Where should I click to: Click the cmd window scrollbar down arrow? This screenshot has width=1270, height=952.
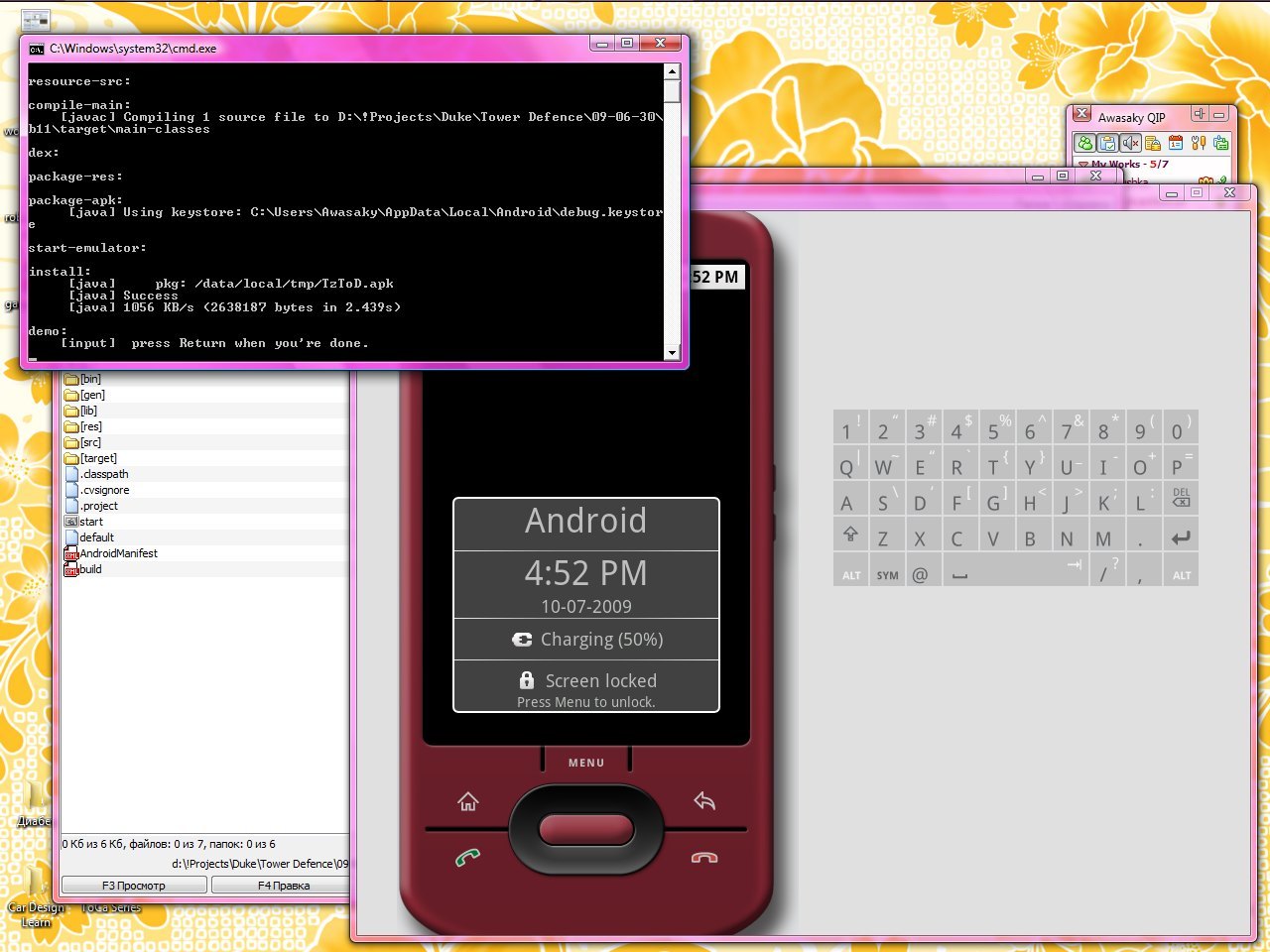point(672,353)
